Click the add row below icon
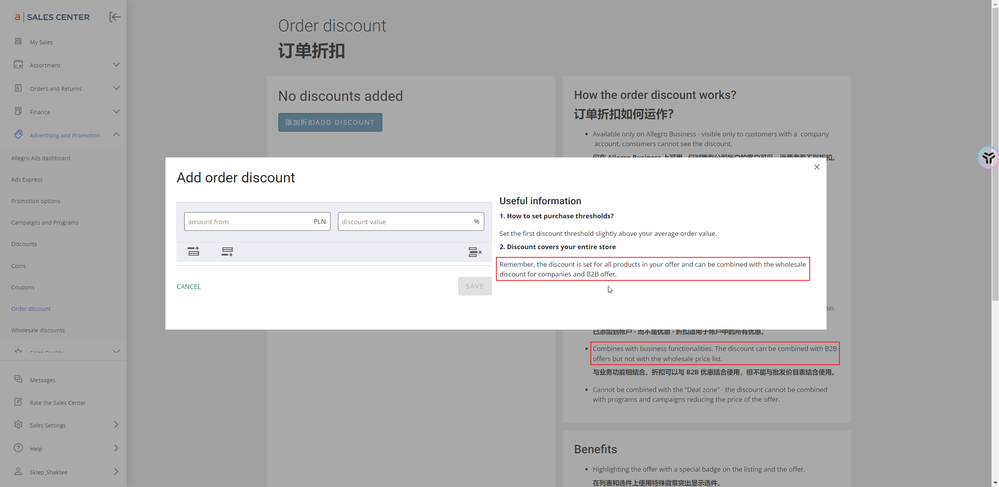Screen dimensions: 999x487 (227, 252)
